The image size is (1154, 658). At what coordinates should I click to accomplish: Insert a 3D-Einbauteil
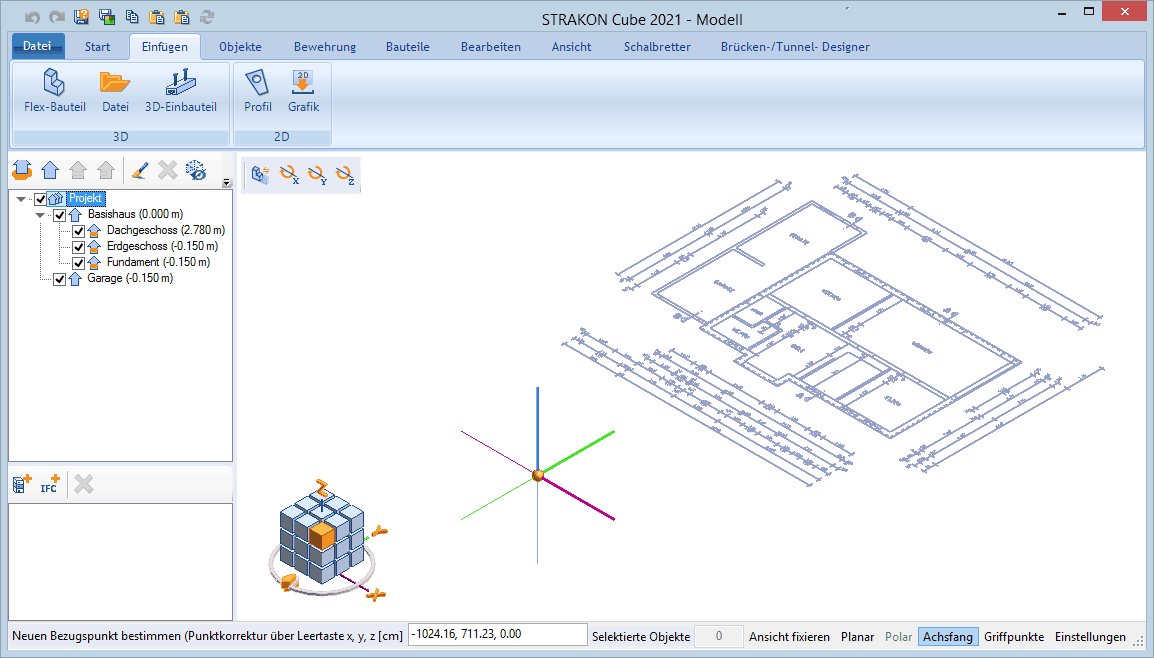(181, 91)
